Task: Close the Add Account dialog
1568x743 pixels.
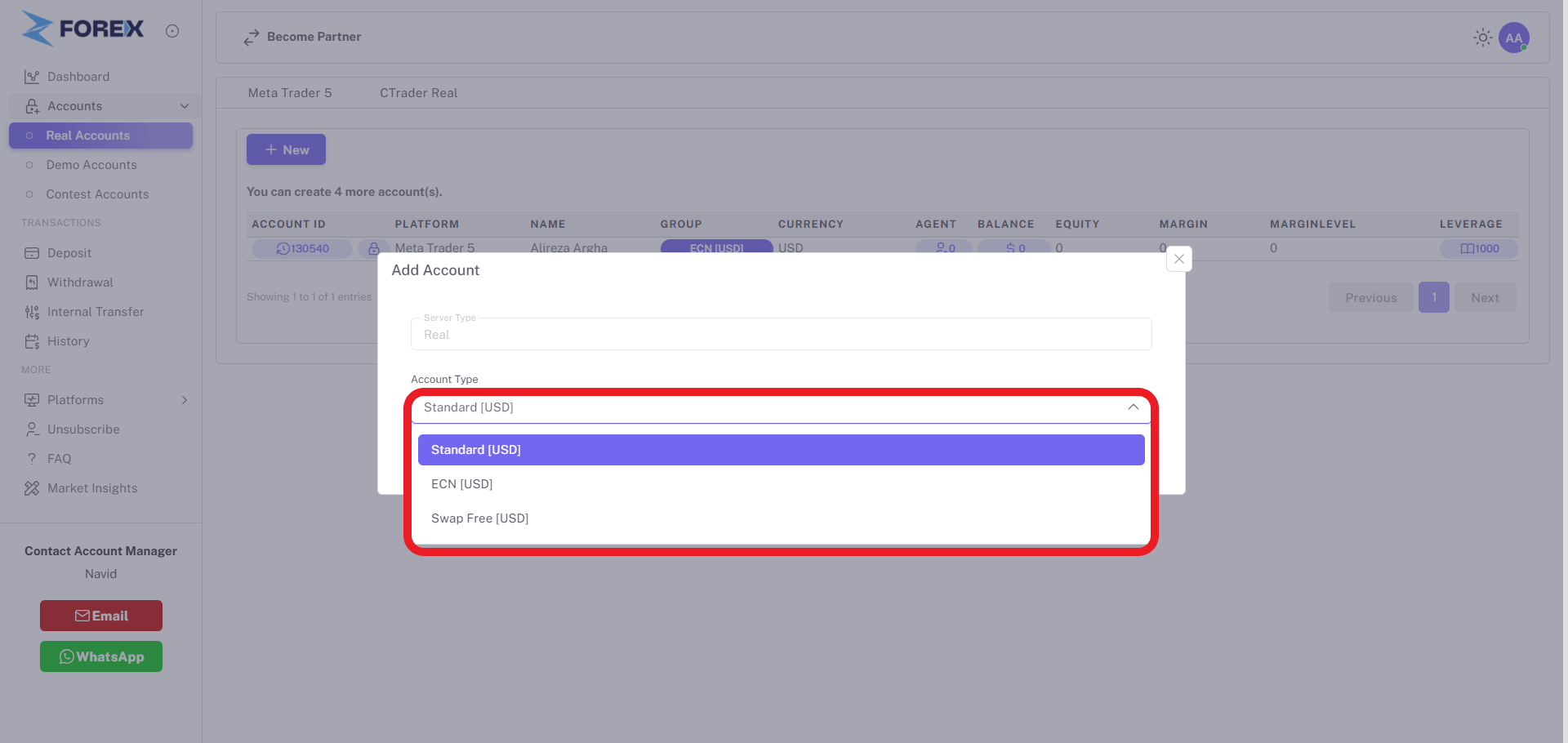Action: coord(1178,259)
